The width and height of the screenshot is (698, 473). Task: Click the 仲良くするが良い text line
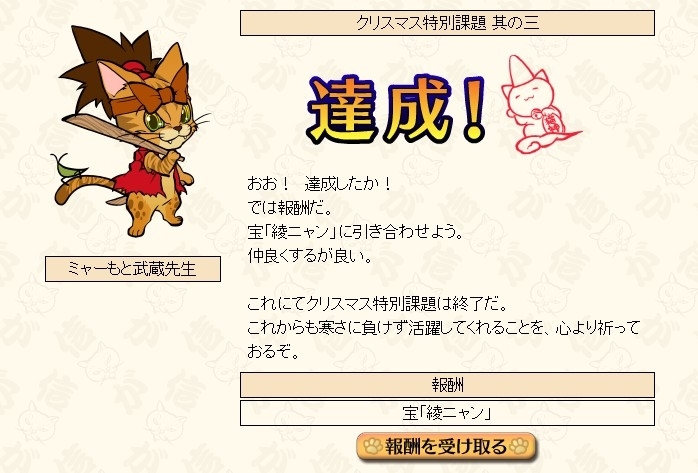pyautogui.click(x=309, y=255)
